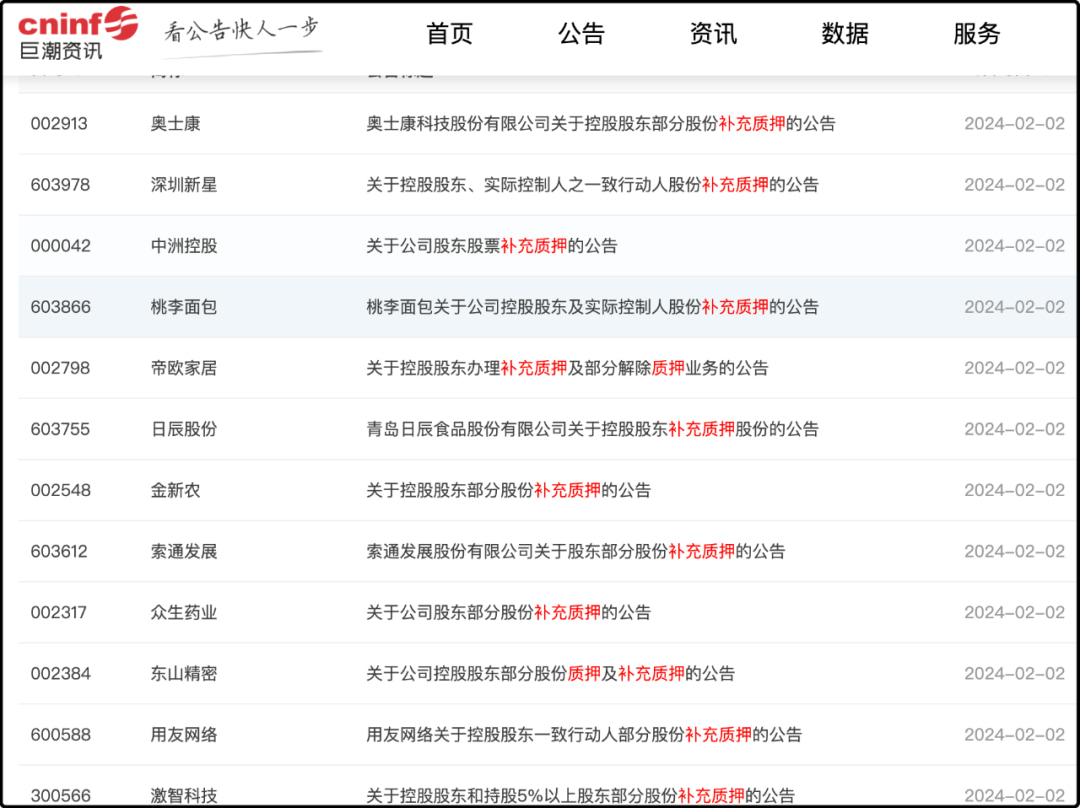Viewport: 1080px width, 808px height.
Task: Open 青岛日辰食品 补充质押股份 announcement
Action: (x=592, y=429)
